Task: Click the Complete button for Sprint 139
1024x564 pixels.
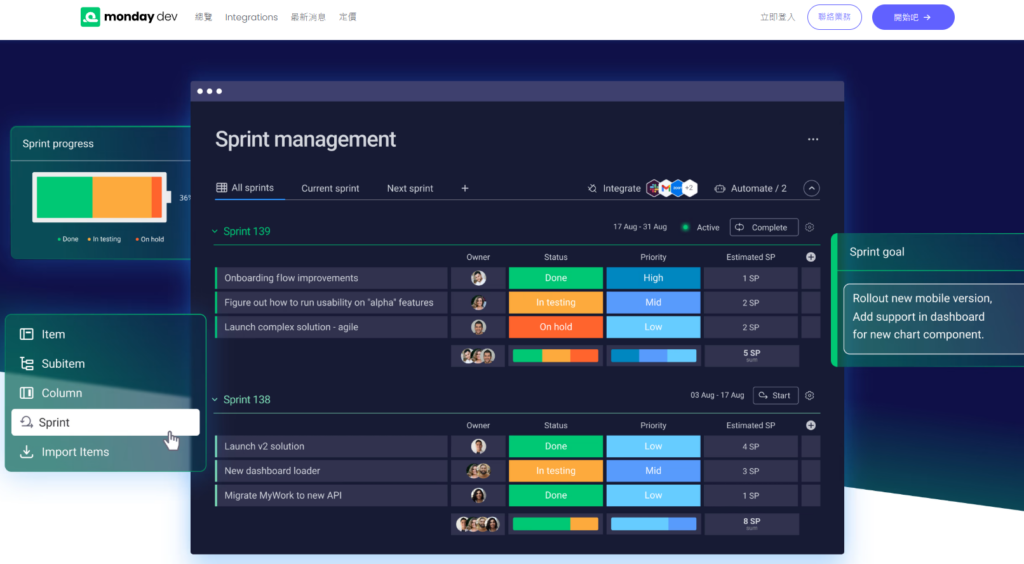Action: click(763, 227)
